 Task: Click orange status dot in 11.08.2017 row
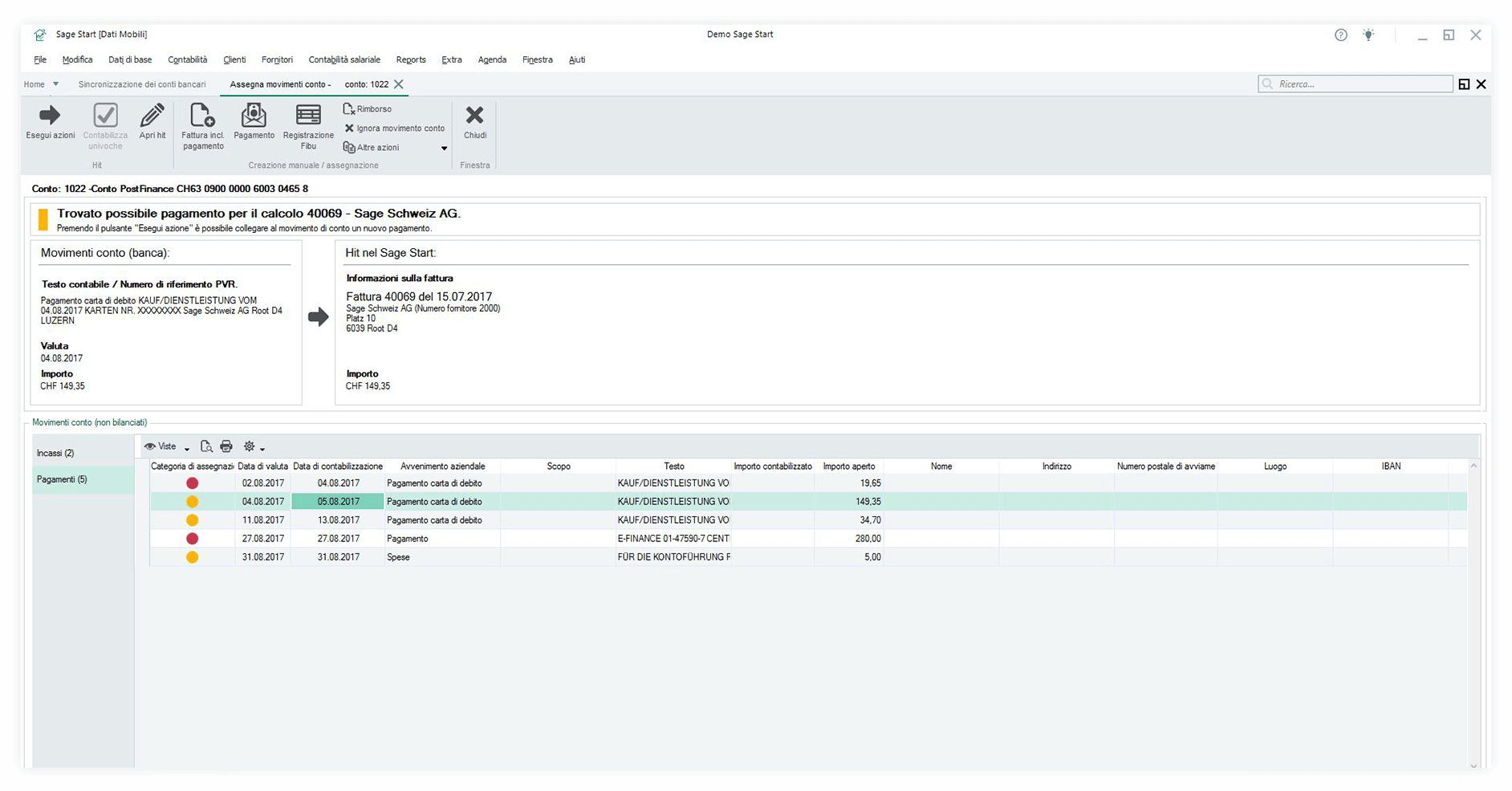(x=192, y=520)
